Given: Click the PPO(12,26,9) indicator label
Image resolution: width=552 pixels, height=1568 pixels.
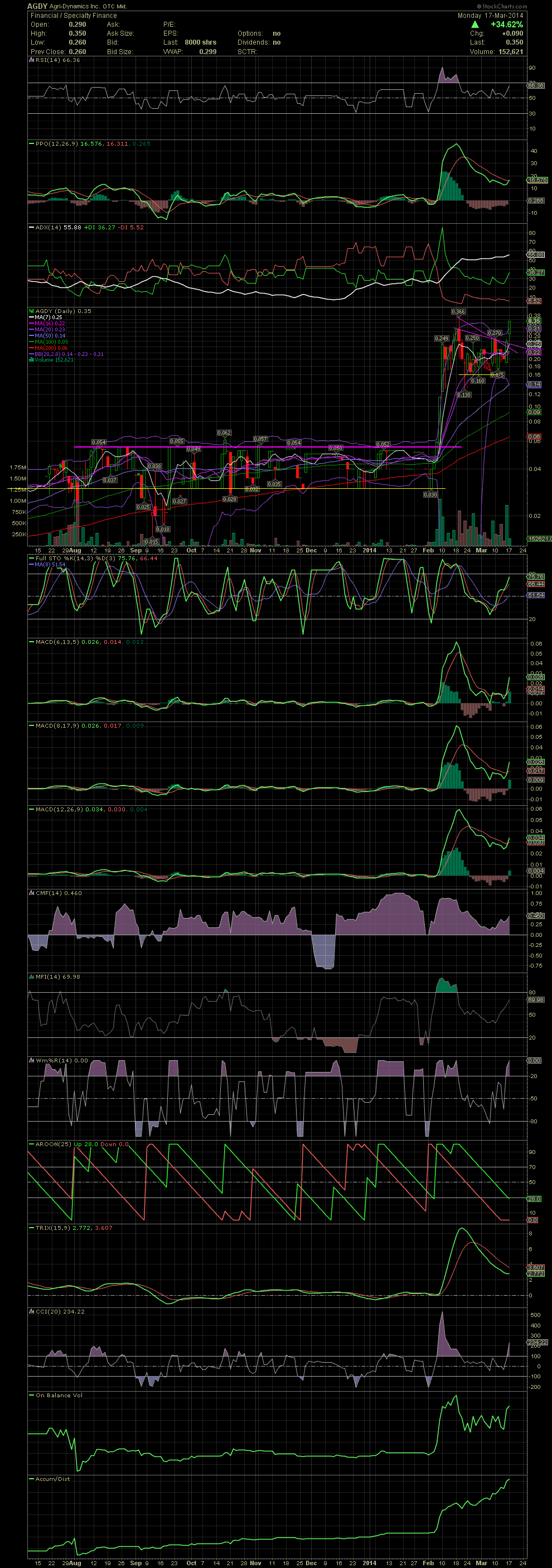Looking at the screenshot, I should (57, 143).
